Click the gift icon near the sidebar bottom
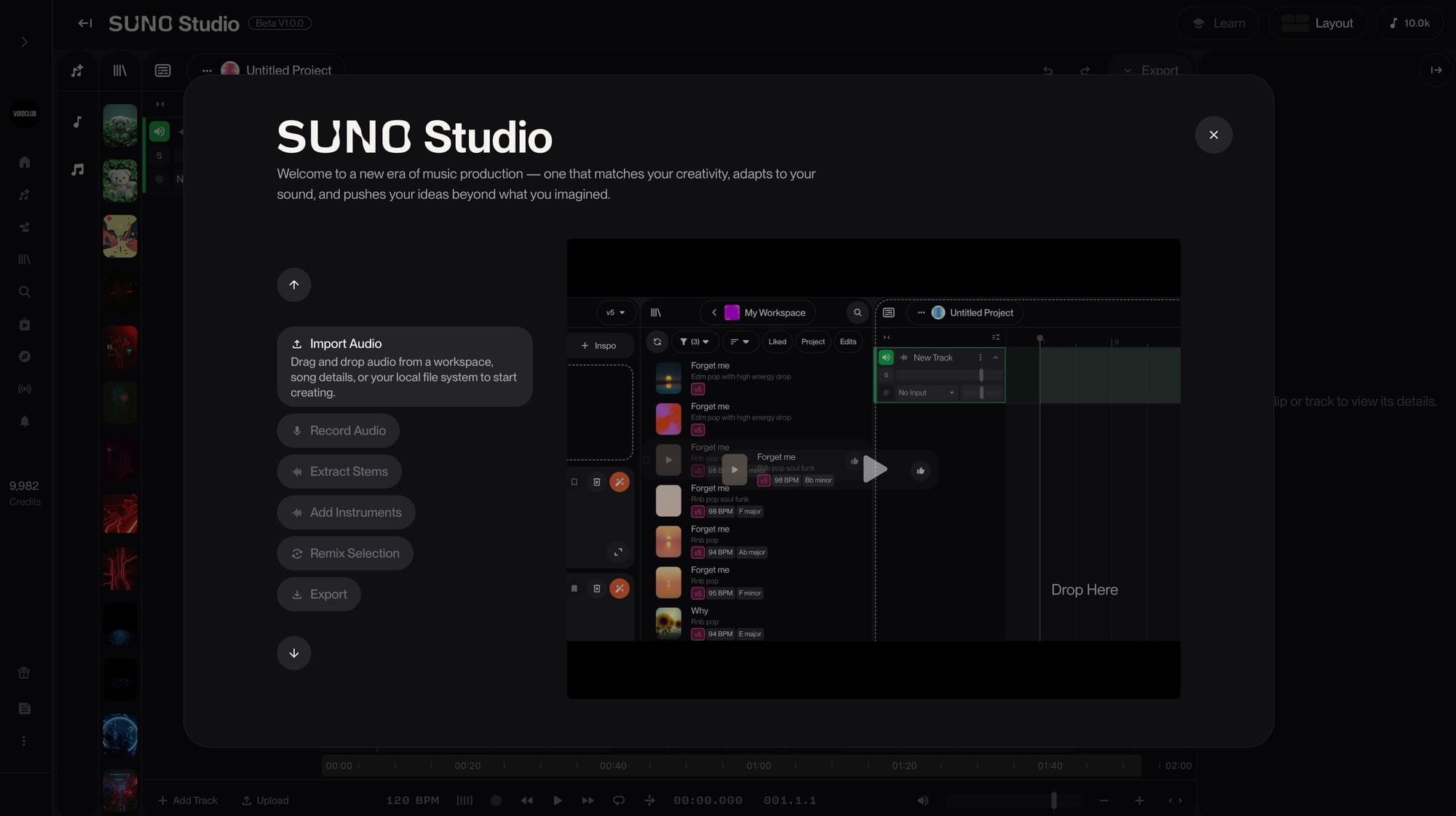 click(x=24, y=673)
